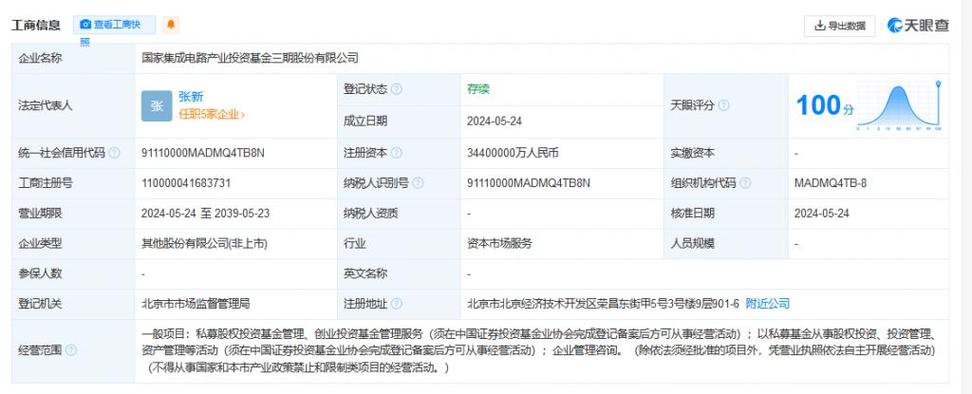Click help icon next to 登记状态

397,89
